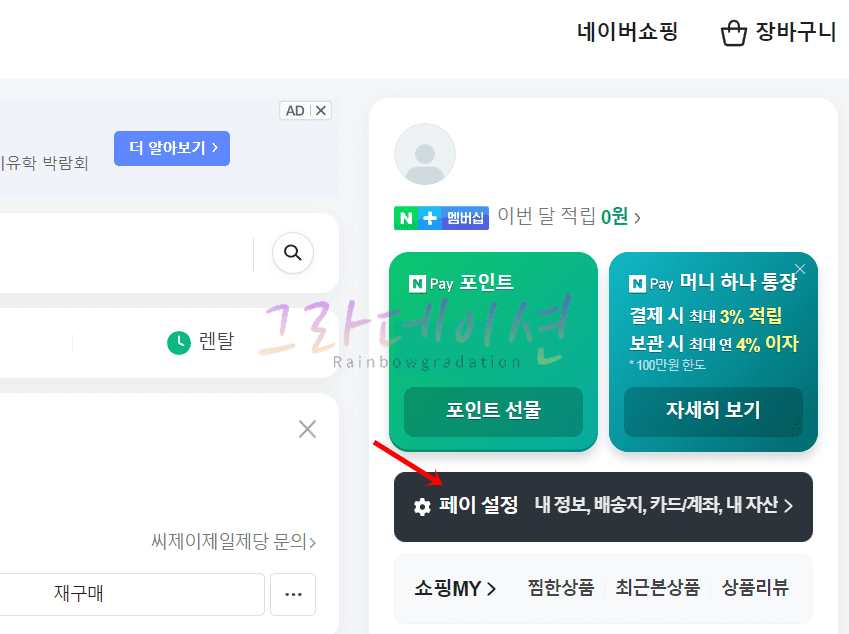The width and height of the screenshot is (849, 634).
Task: Open the 네이버쇼핑 link
Action: pyautogui.click(x=627, y=31)
